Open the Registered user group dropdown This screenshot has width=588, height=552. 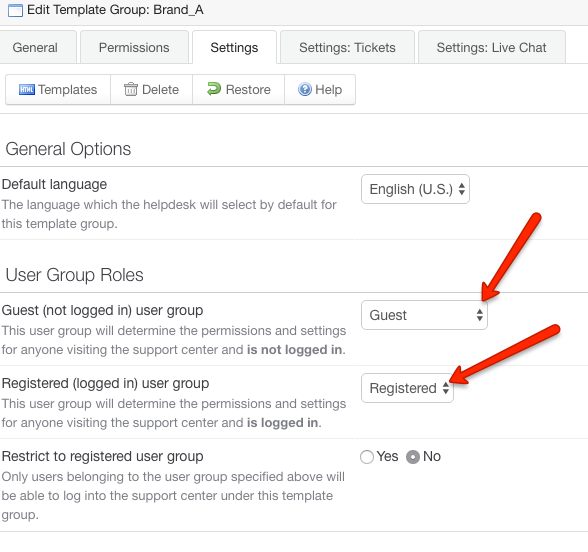(407, 388)
